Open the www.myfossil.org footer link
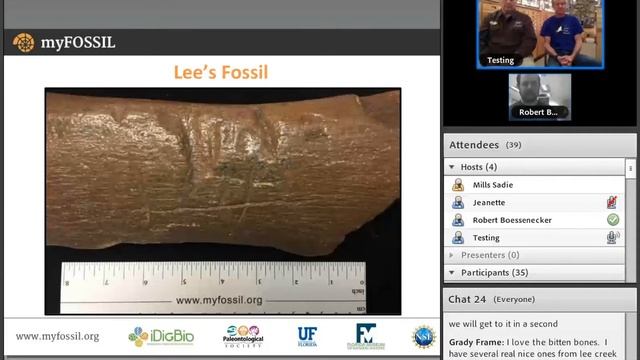Image resolution: width=640 pixels, height=360 pixels. click(x=58, y=336)
